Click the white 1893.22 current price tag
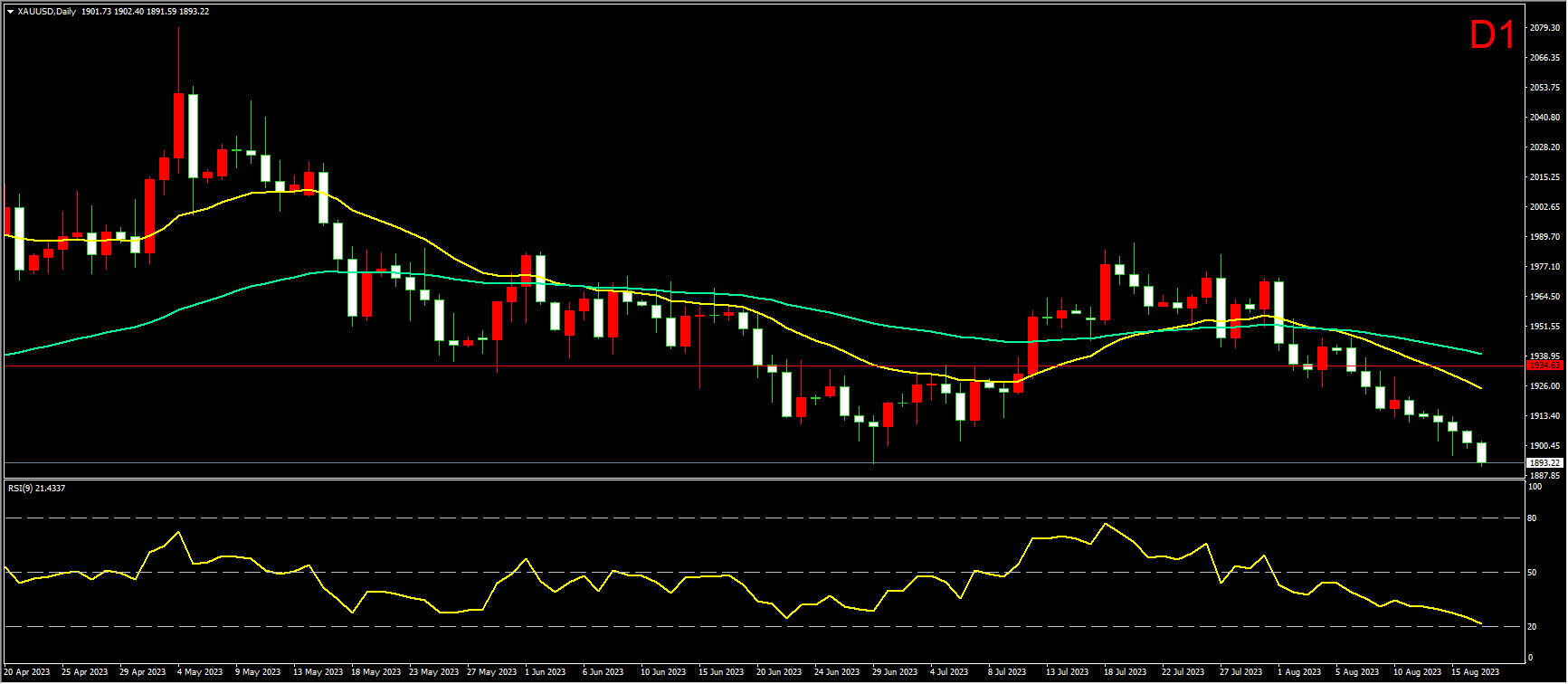The image size is (1568, 684). tap(1544, 462)
